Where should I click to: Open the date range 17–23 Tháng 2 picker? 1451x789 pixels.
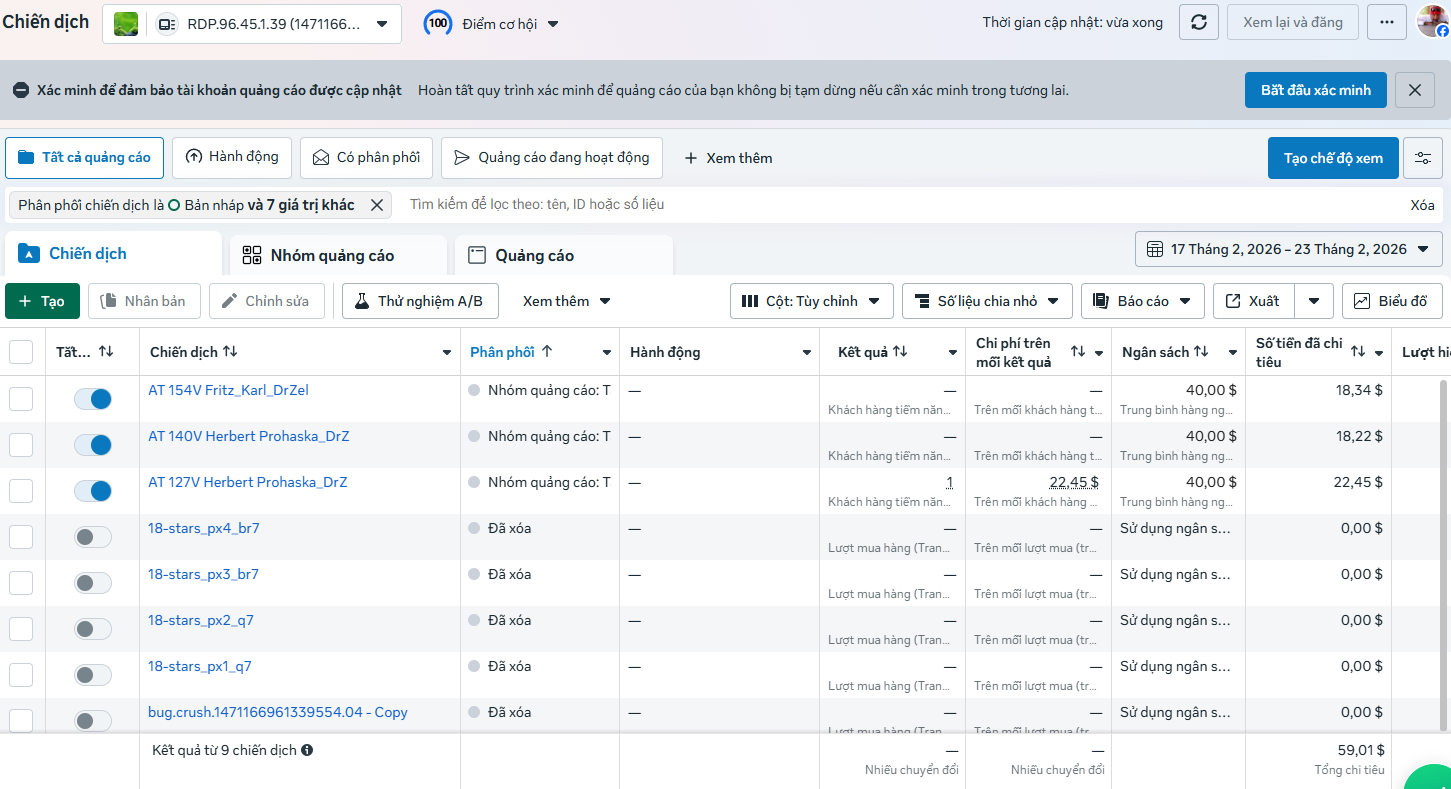[1289, 249]
